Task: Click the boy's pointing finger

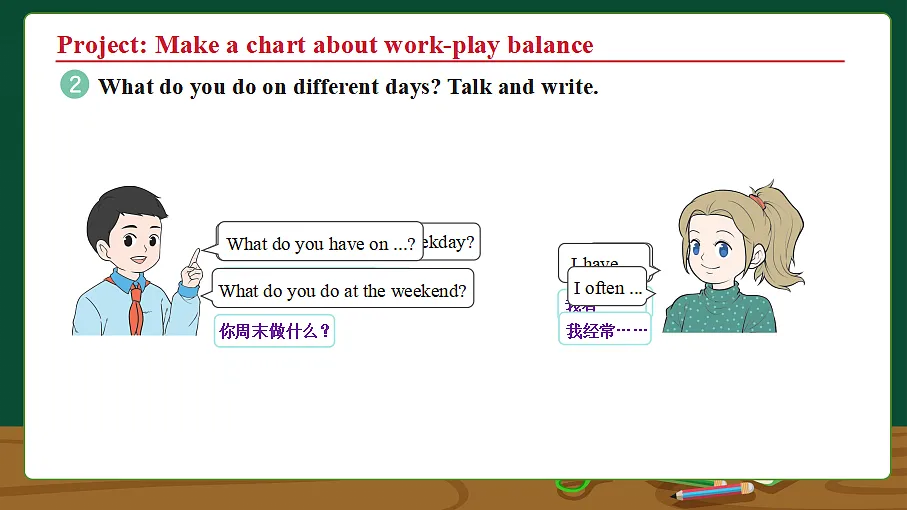Action: coord(194,257)
